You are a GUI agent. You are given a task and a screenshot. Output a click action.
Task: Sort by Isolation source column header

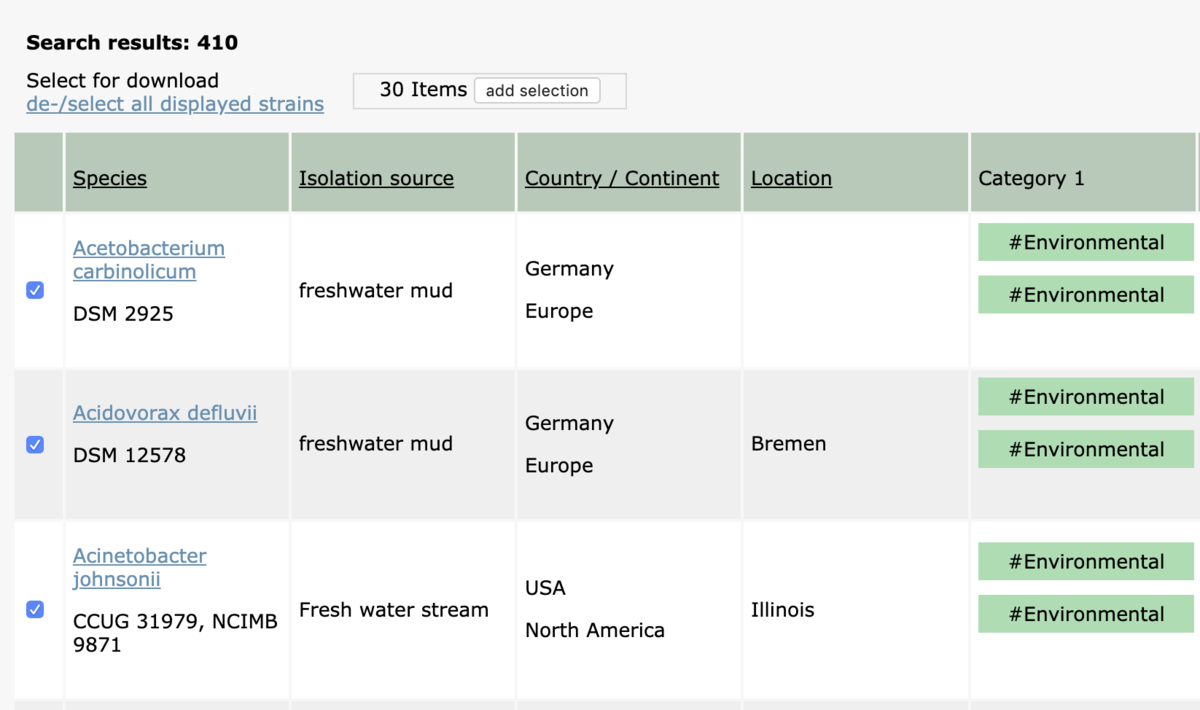(x=376, y=178)
